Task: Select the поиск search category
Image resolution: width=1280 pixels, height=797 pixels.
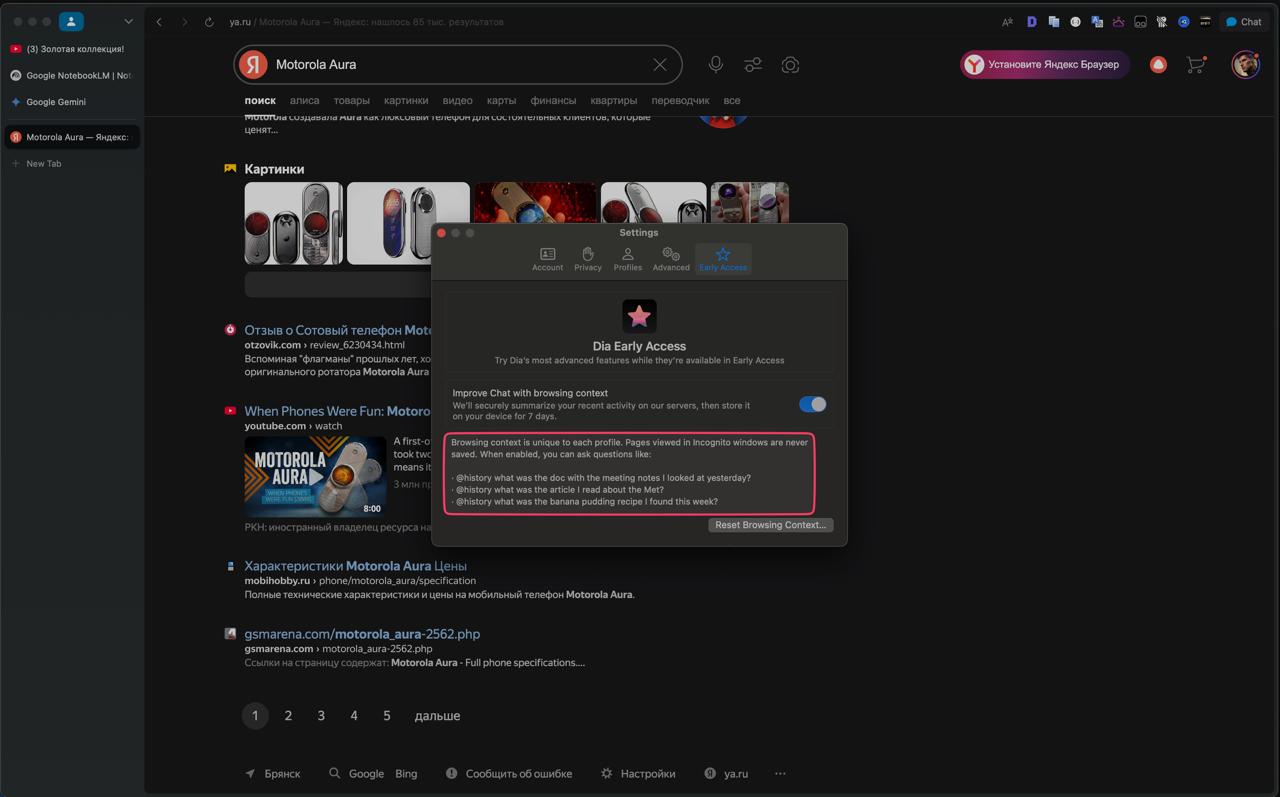Action: [x=260, y=101]
